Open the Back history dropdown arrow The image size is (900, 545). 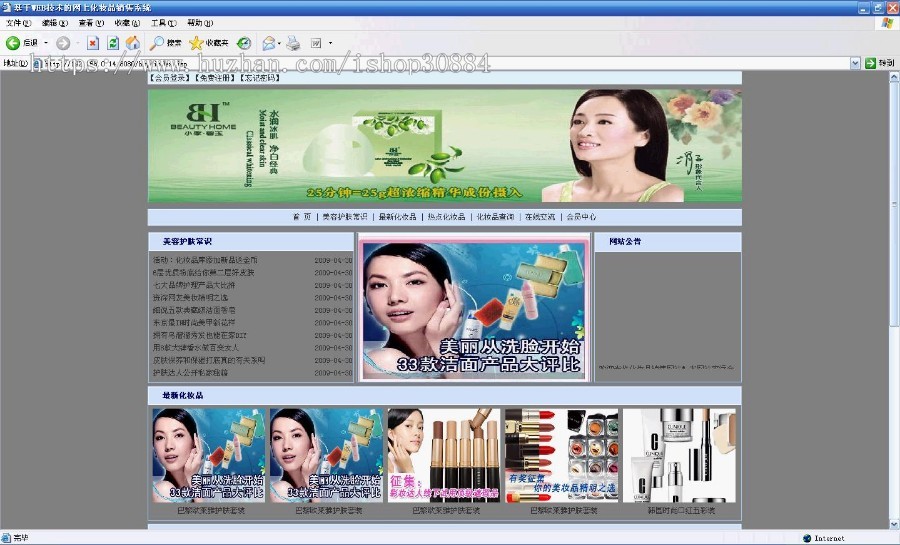click(x=46, y=43)
